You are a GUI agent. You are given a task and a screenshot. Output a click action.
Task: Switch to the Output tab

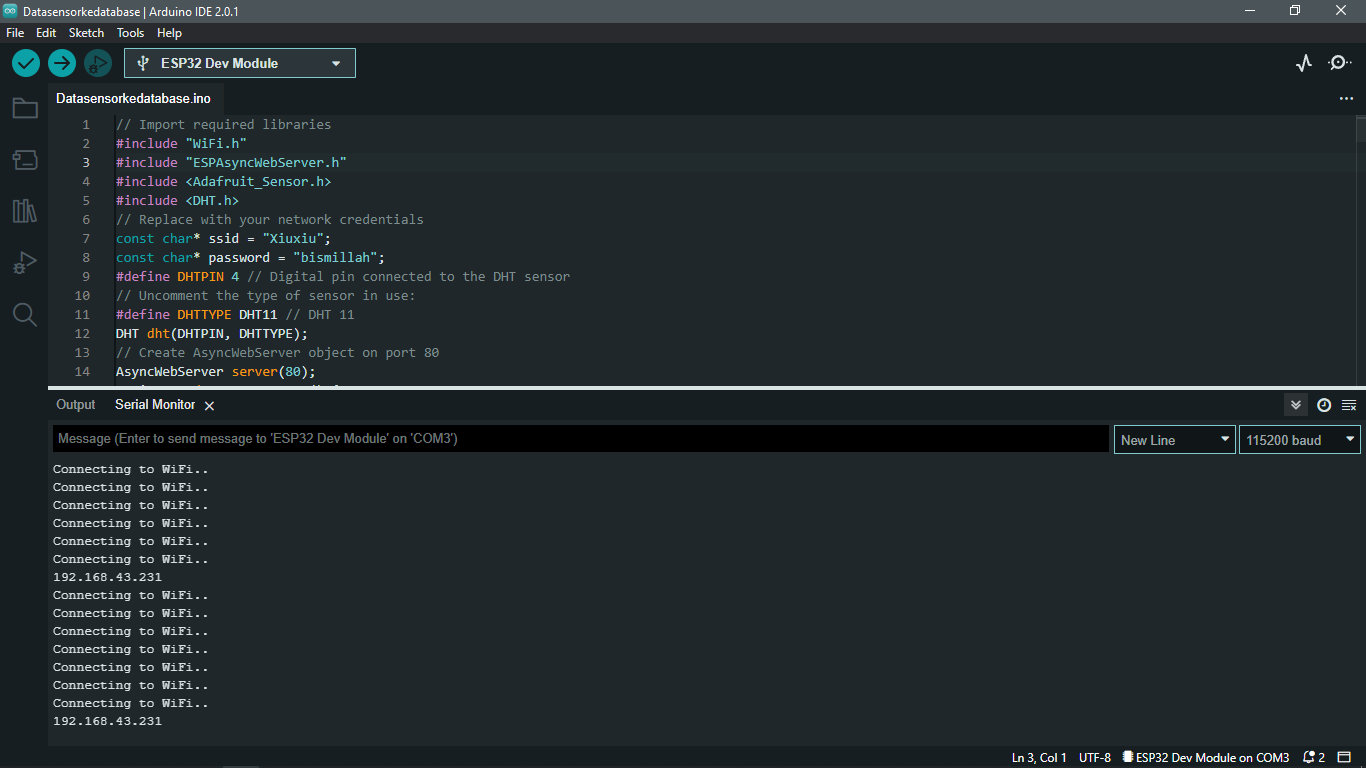click(75, 404)
